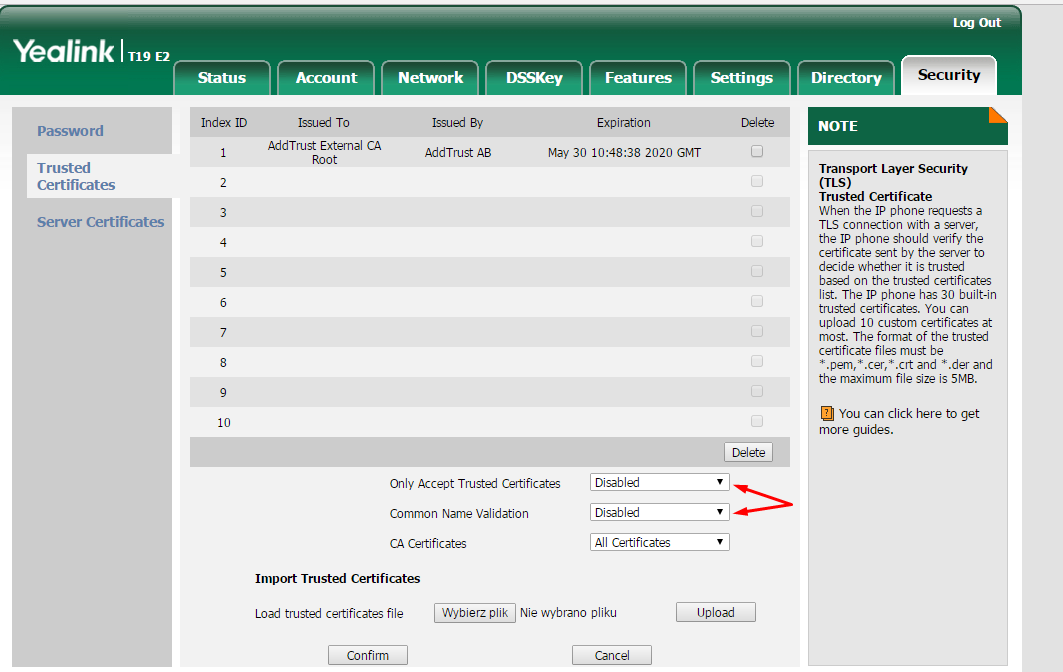Tick the delete checkbox in row 10
Image resolution: width=1063 pixels, height=672 pixels.
click(757, 422)
